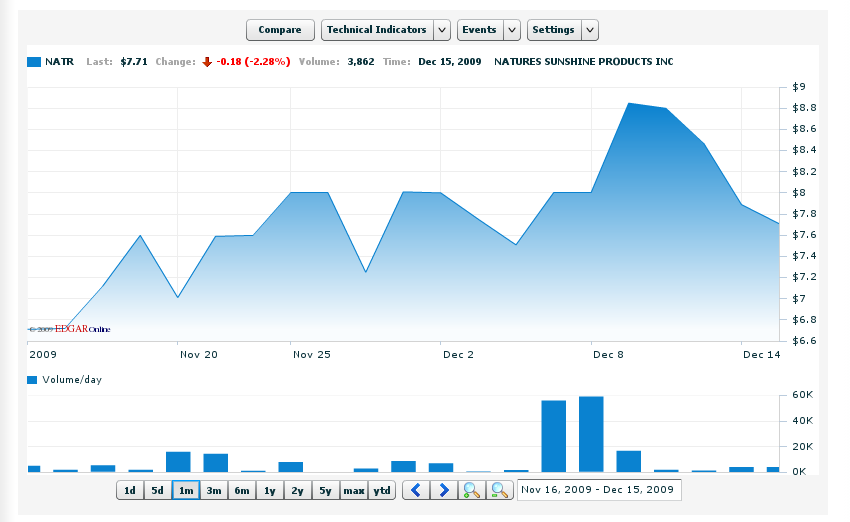Open the Technical Indicators button
This screenshot has width=850, height=522.
(377, 30)
